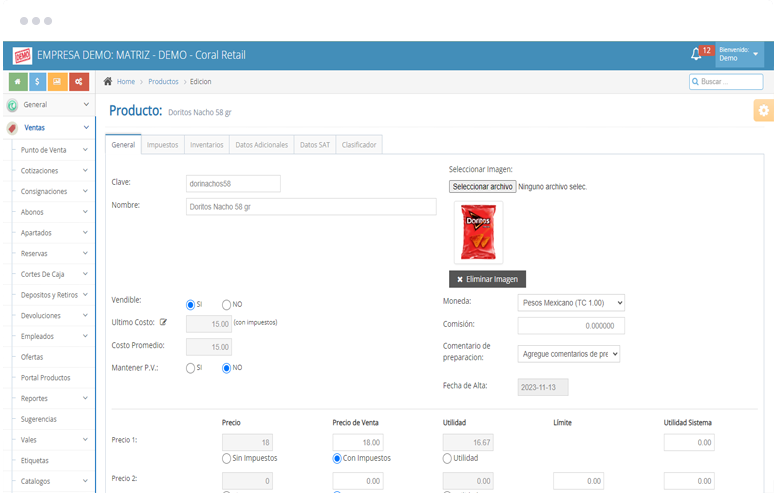Image resolution: width=776 pixels, height=493 pixels.
Task: Click the Seleccionar archivo button
Action: point(483,187)
